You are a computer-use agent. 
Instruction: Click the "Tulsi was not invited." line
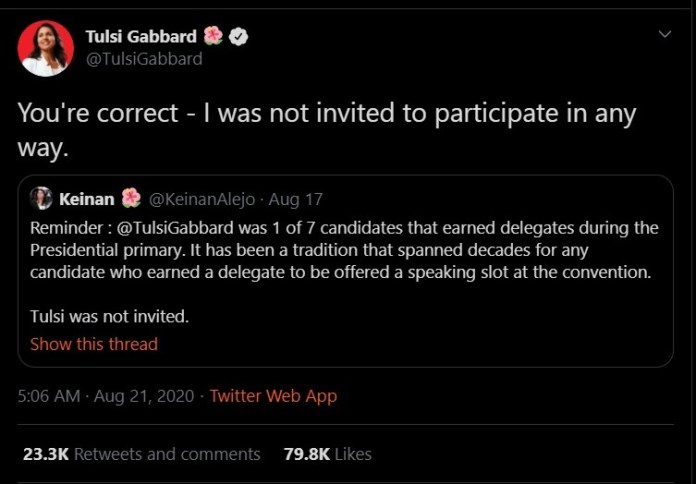109,318
